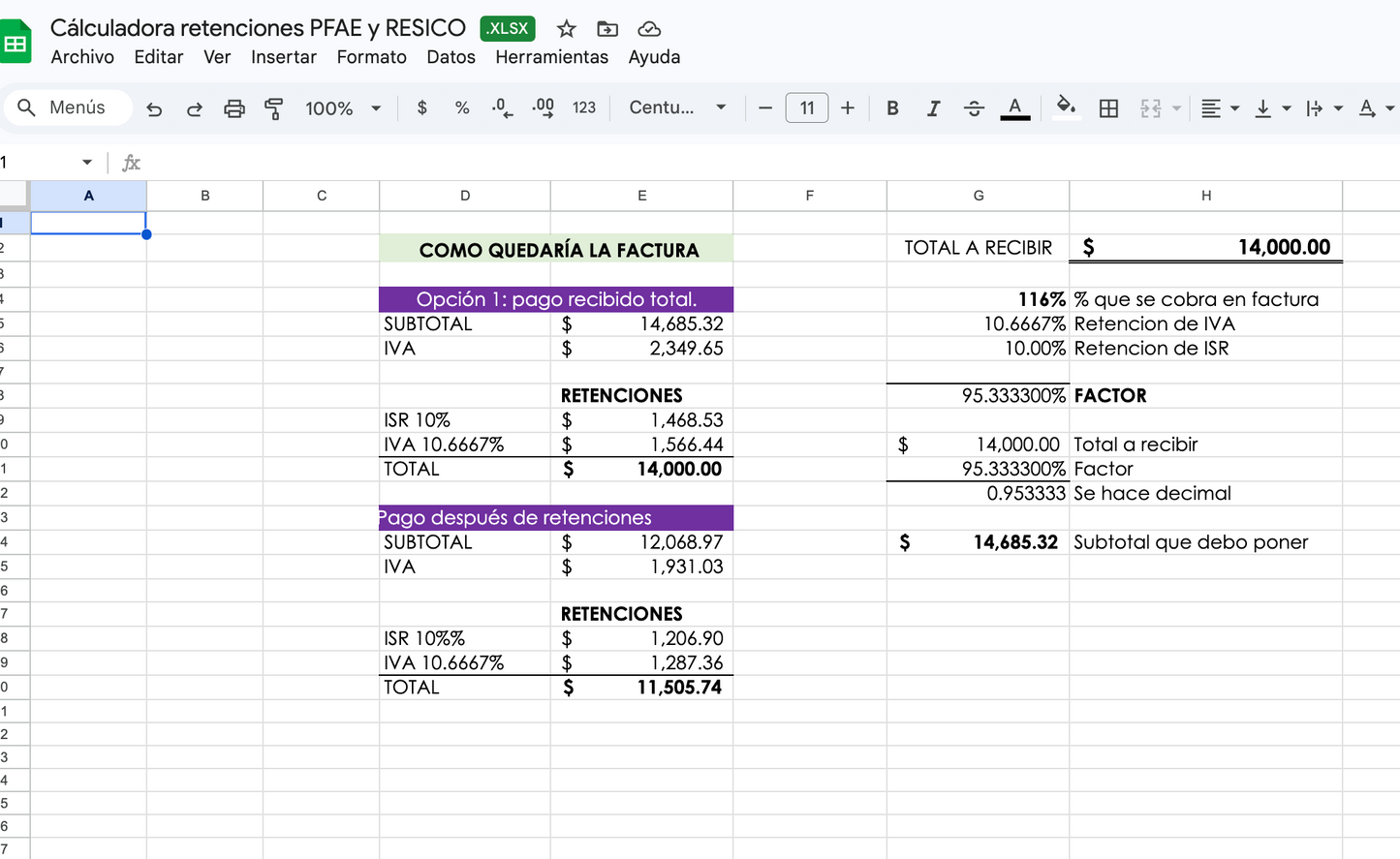Toggle bold formatting
This screenshot has width=1400, height=859.
892,108
